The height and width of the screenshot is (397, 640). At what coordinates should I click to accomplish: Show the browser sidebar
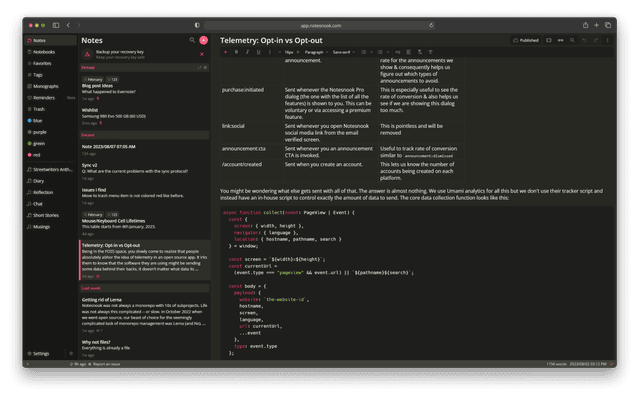click(x=56, y=25)
